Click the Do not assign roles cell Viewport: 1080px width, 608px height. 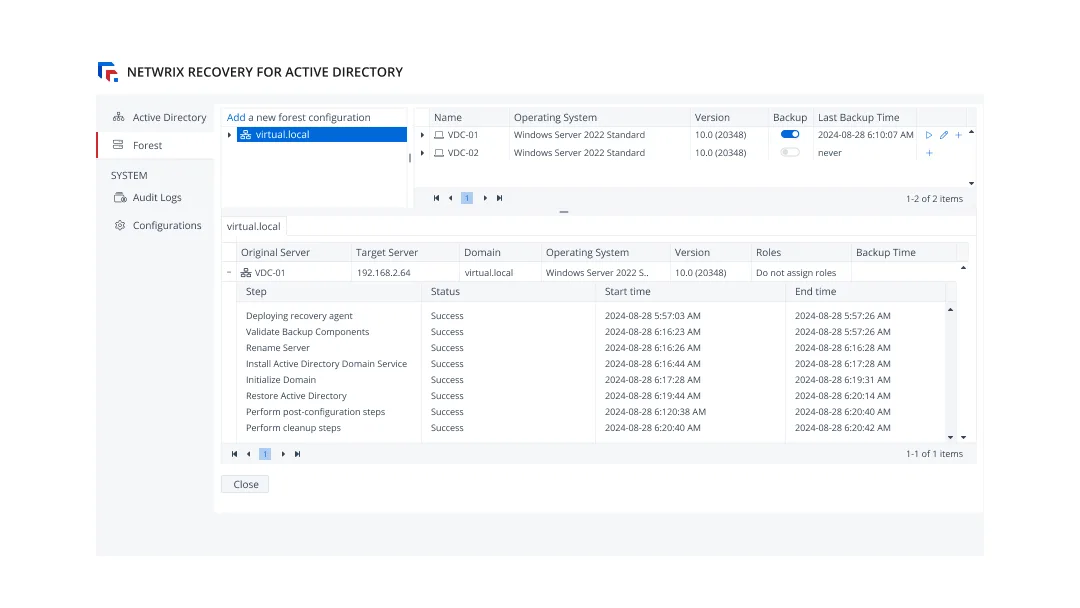tap(796, 273)
